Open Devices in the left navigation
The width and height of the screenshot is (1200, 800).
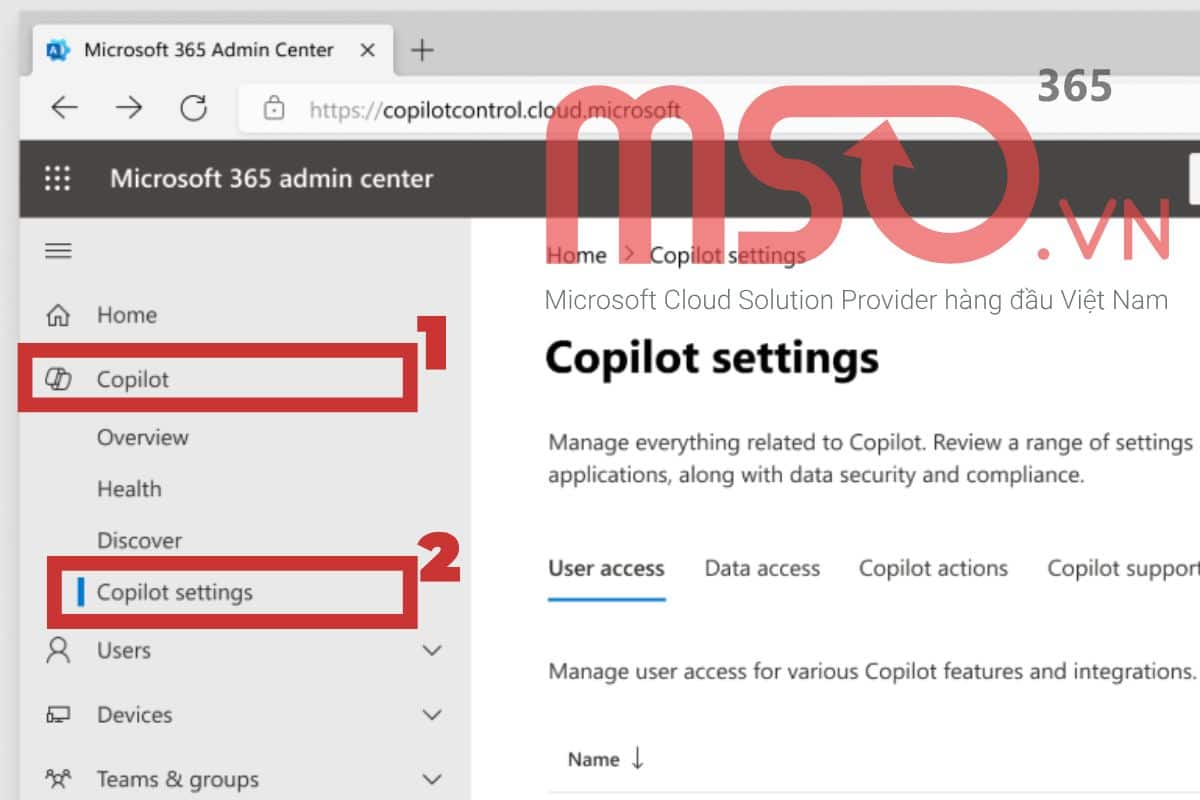point(134,715)
